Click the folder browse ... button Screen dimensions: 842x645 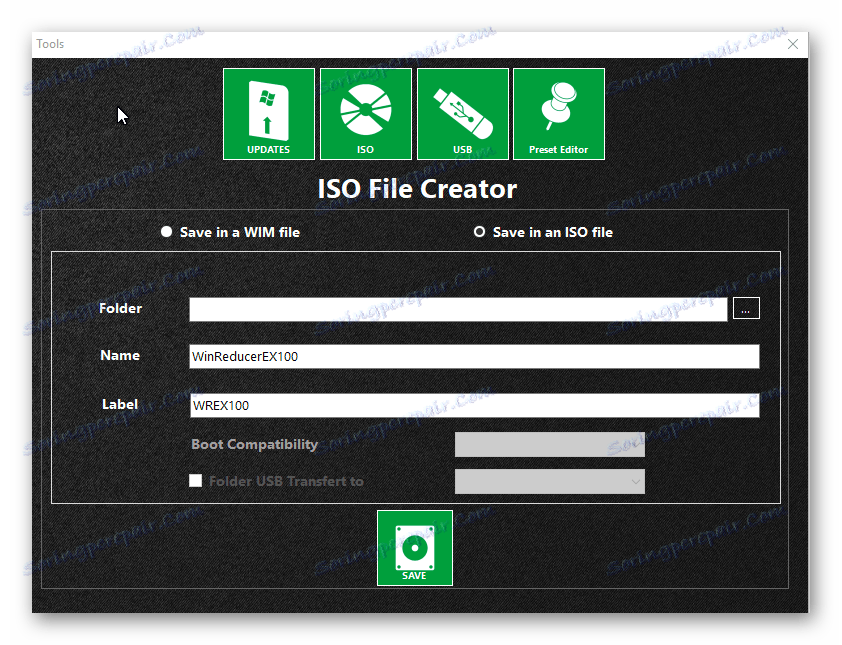tap(745, 308)
